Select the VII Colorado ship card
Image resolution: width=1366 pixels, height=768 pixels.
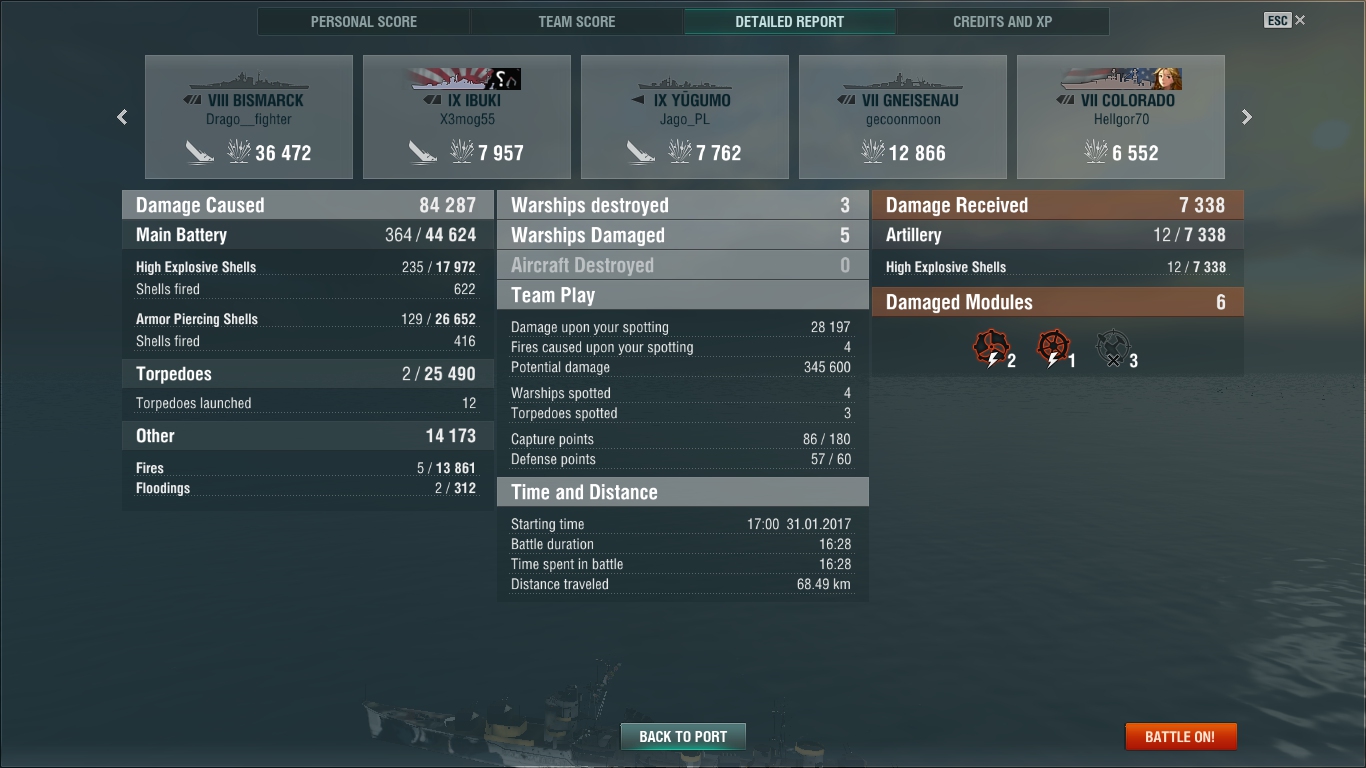[x=1121, y=117]
